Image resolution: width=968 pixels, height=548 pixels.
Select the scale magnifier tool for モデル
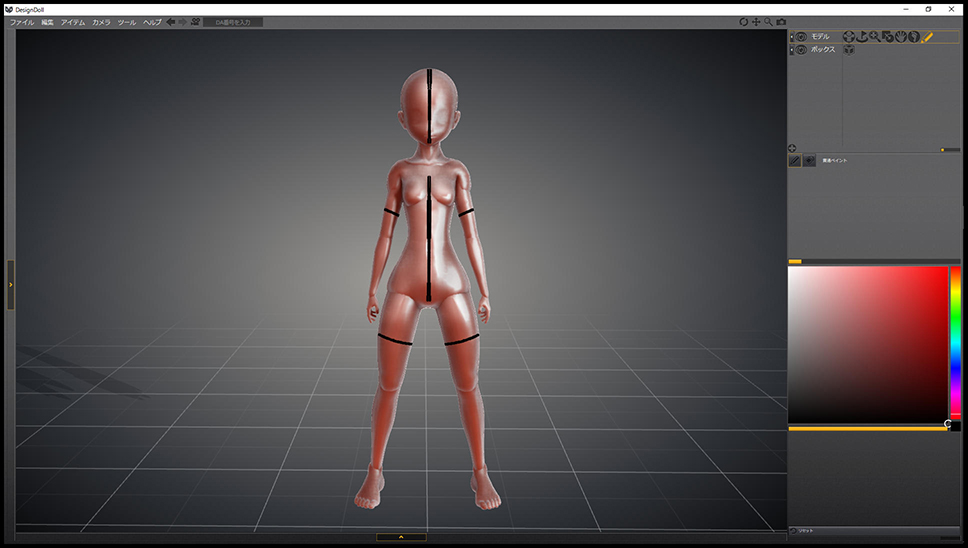(875, 37)
